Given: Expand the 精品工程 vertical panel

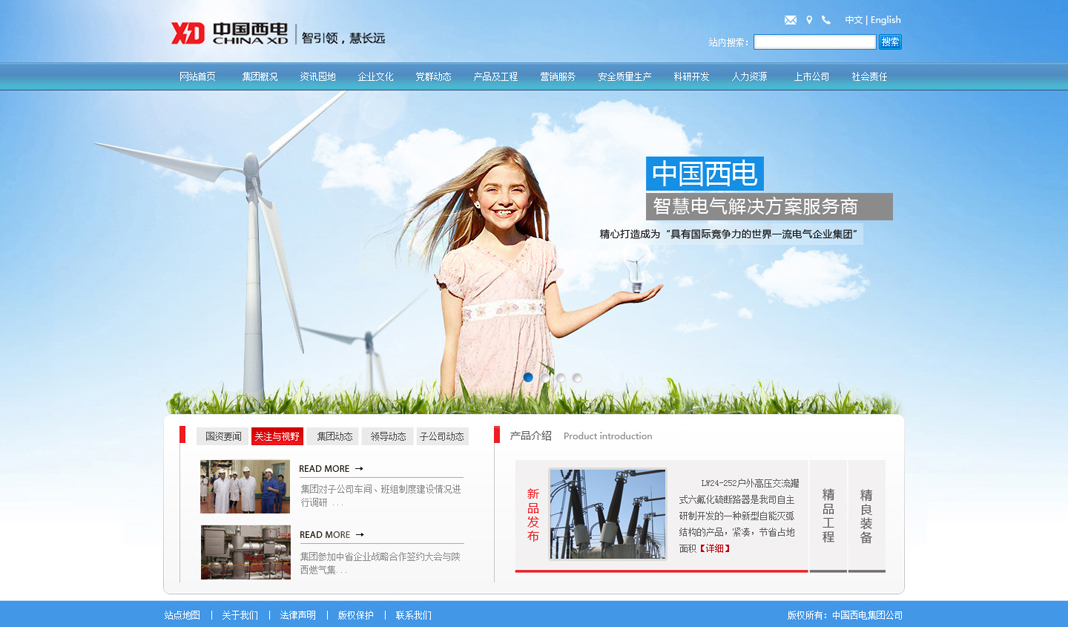Looking at the screenshot, I should coord(828,515).
